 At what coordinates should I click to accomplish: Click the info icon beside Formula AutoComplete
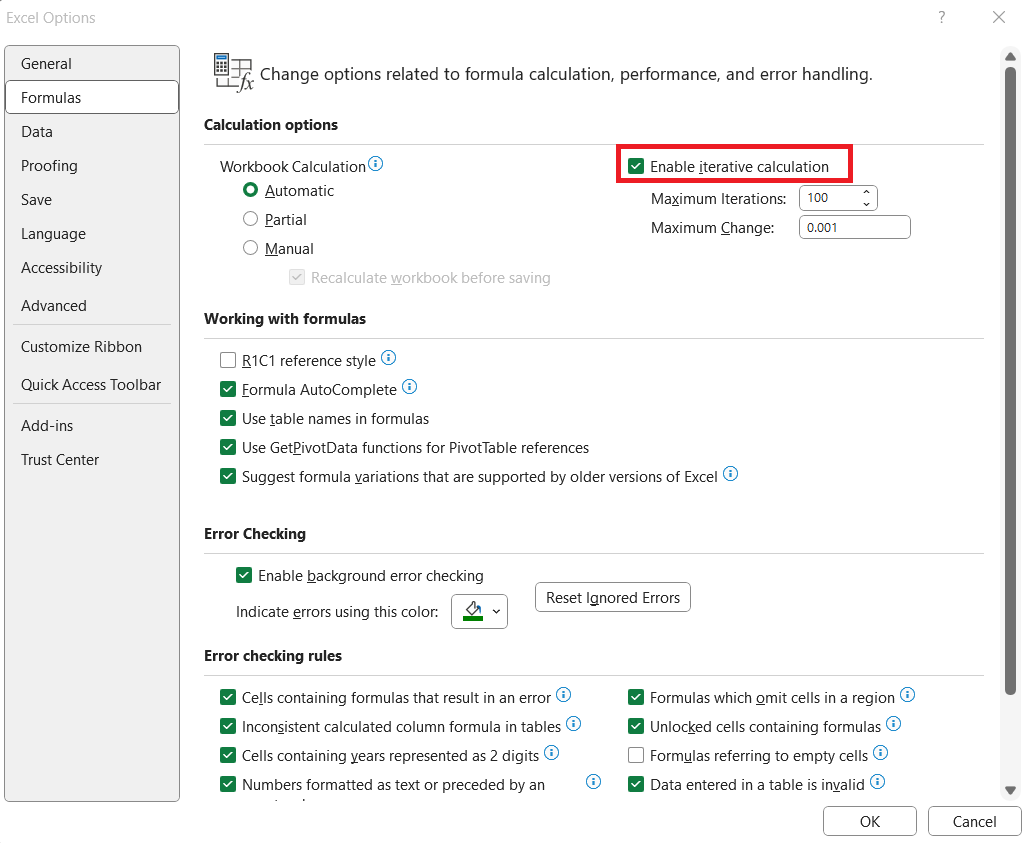(409, 387)
